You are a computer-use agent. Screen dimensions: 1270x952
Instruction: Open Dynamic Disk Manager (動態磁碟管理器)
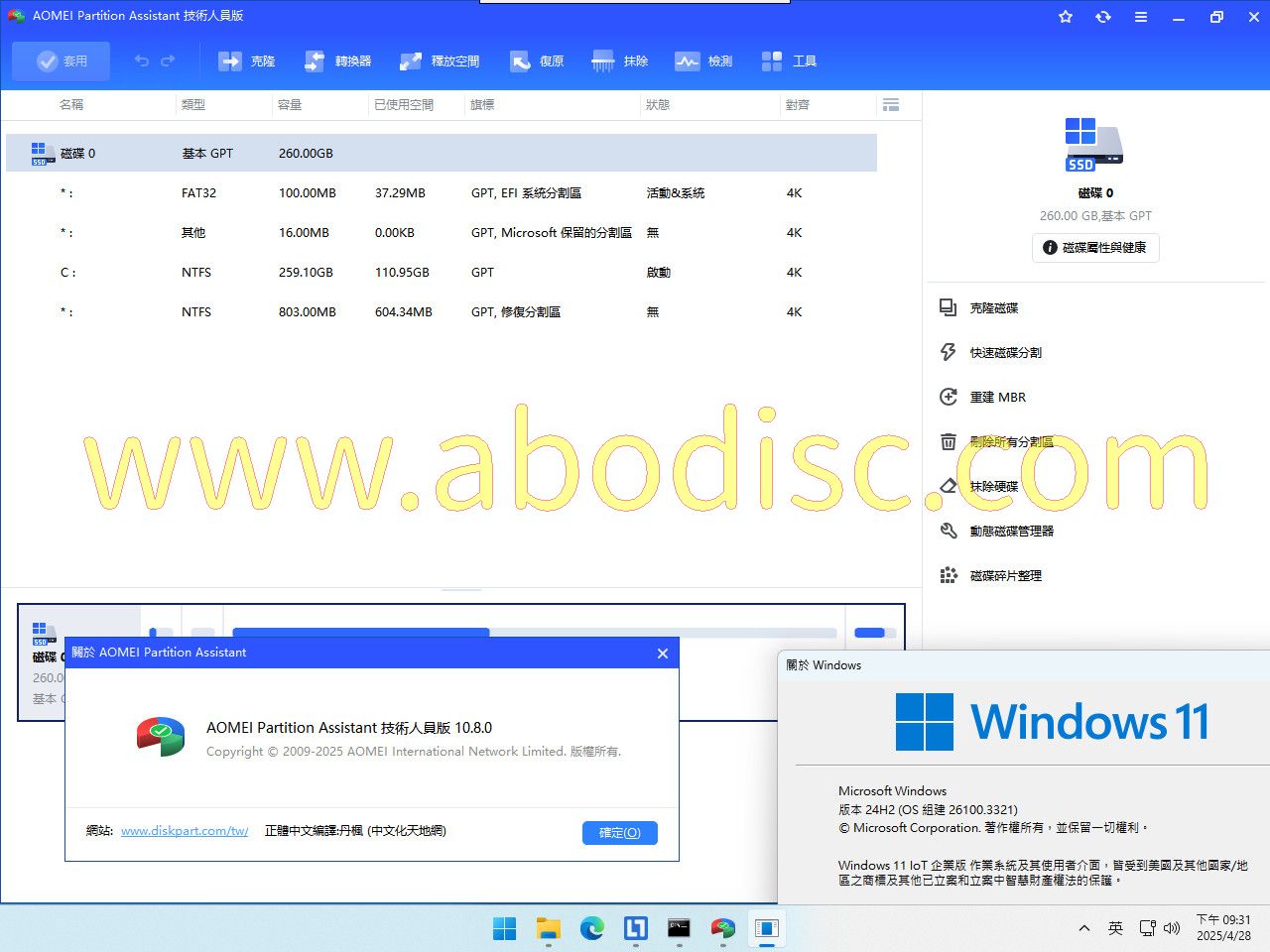(996, 531)
